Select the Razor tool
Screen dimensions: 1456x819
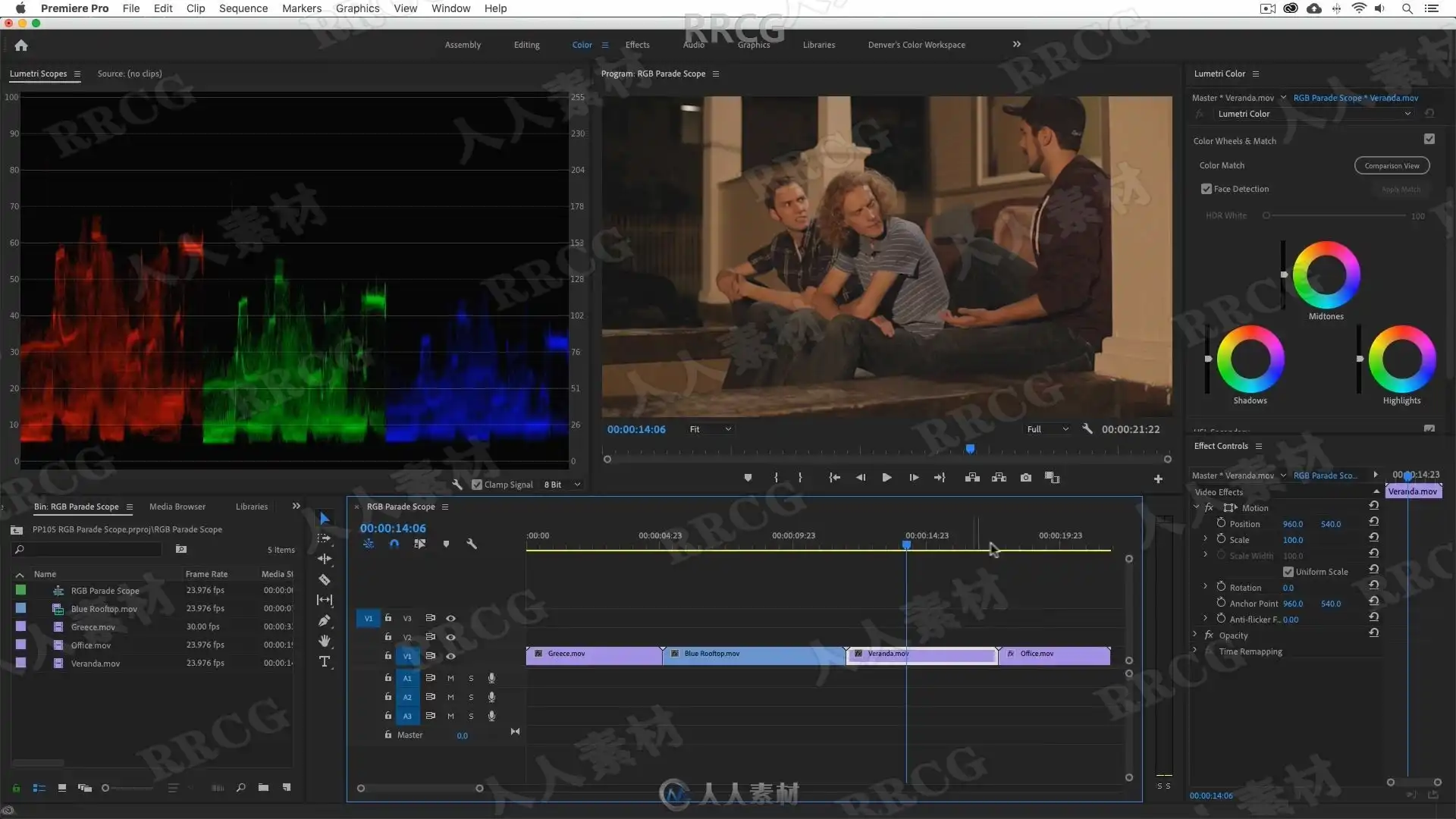pos(325,580)
